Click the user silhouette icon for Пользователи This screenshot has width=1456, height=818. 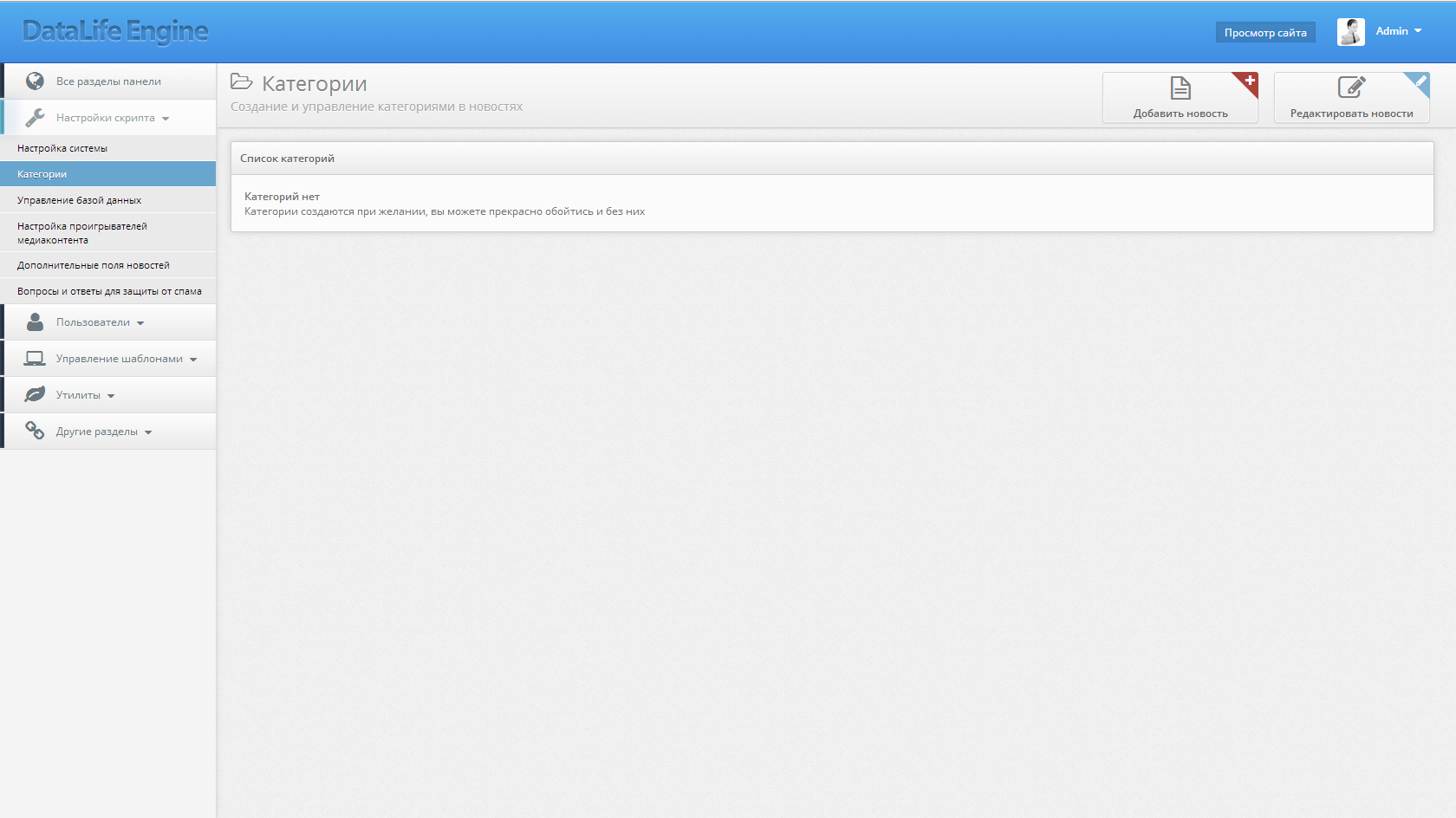tap(35, 321)
